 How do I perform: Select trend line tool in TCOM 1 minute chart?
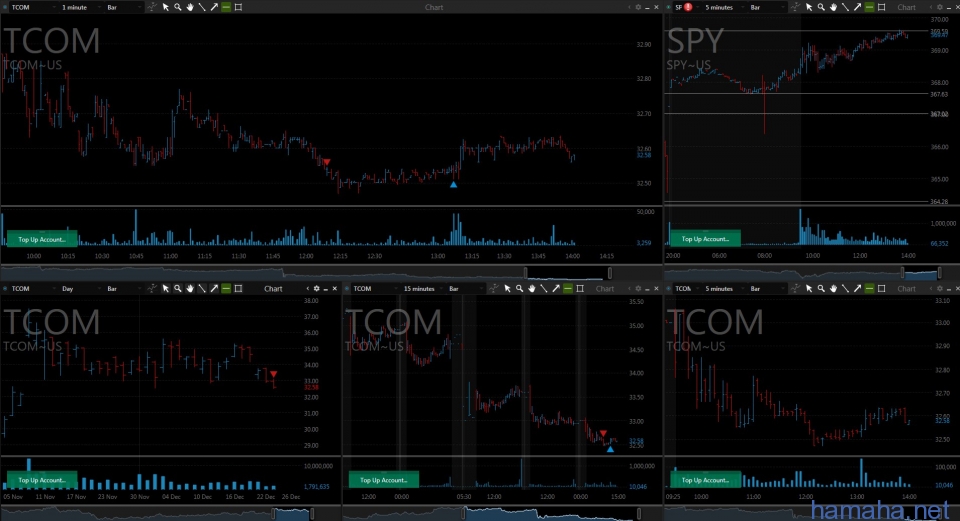[202, 7]
